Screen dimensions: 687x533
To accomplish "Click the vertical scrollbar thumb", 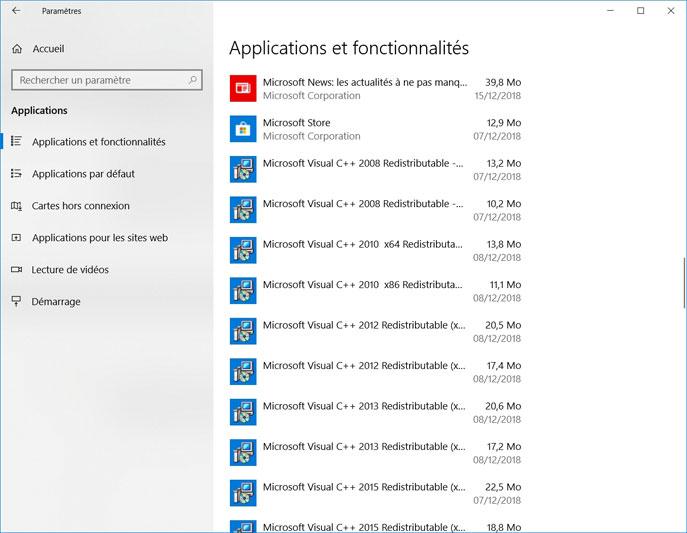I will 684,283.
